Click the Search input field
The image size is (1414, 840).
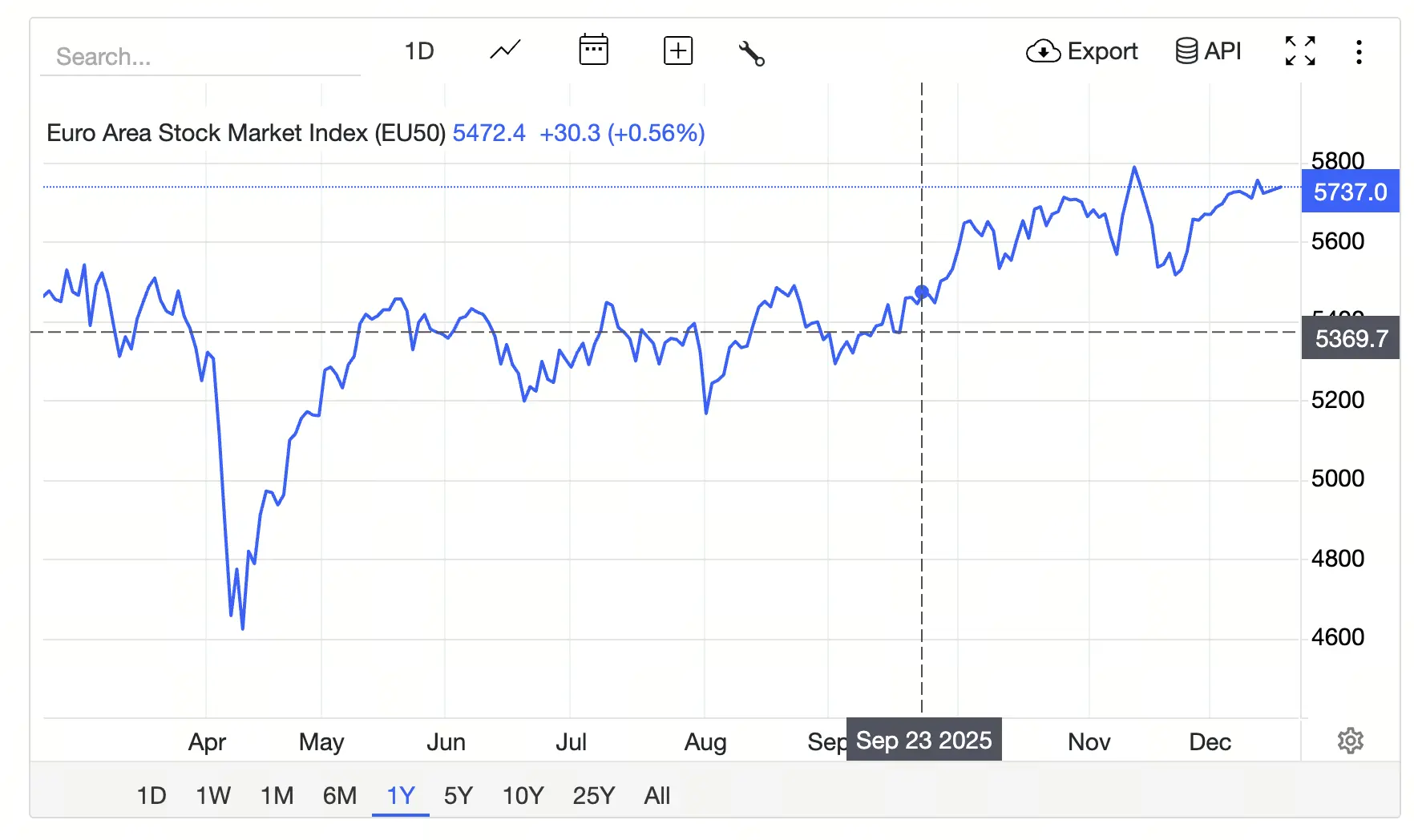200,57
